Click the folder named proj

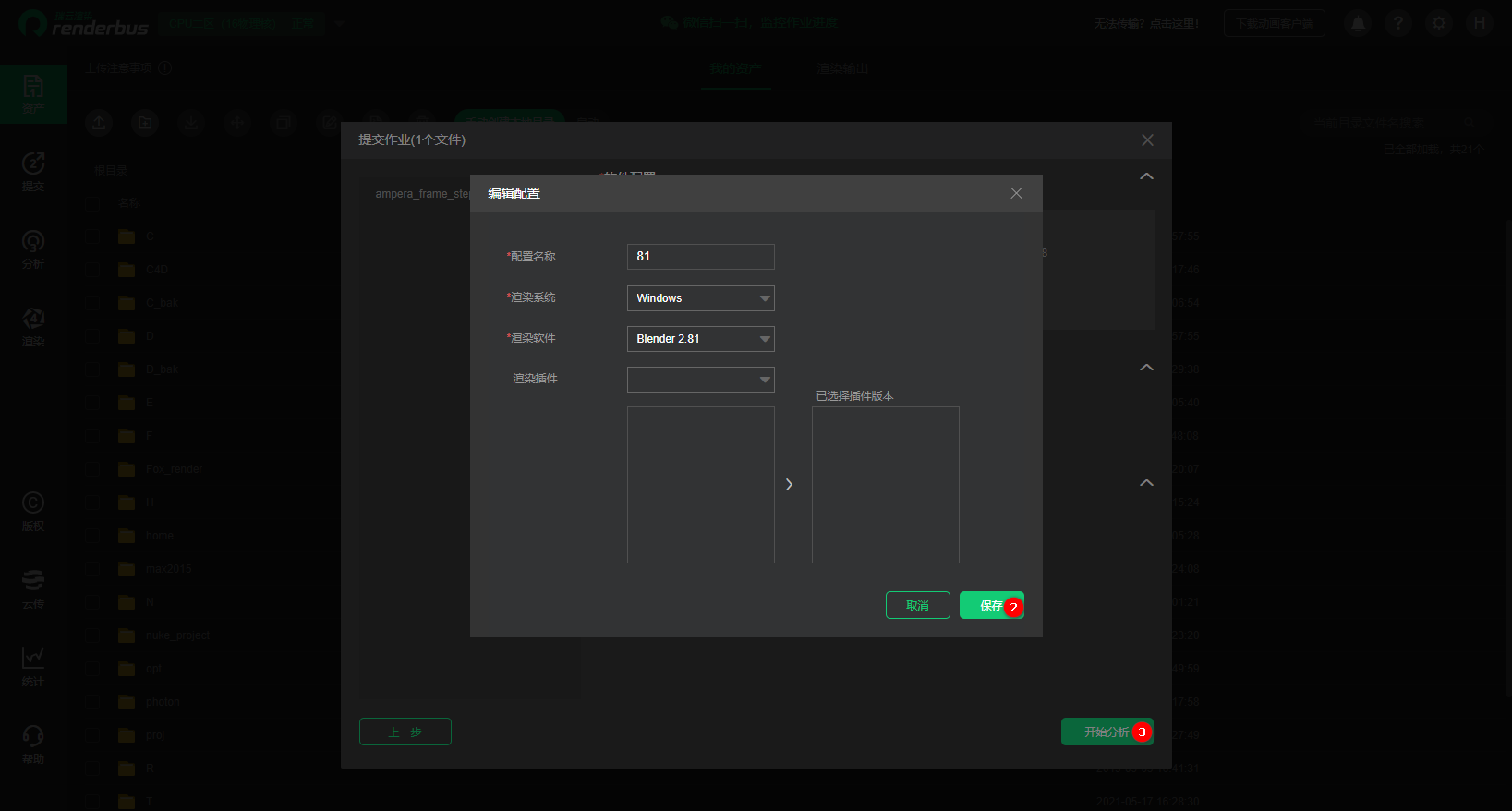(x=155, y=735)
